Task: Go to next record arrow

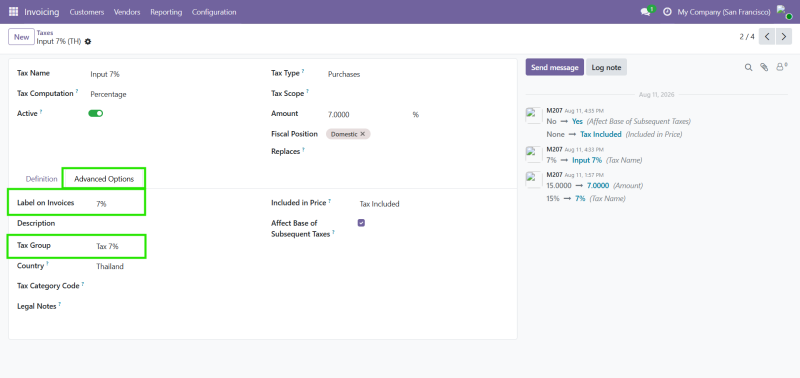Action: [x=784, y=37]
